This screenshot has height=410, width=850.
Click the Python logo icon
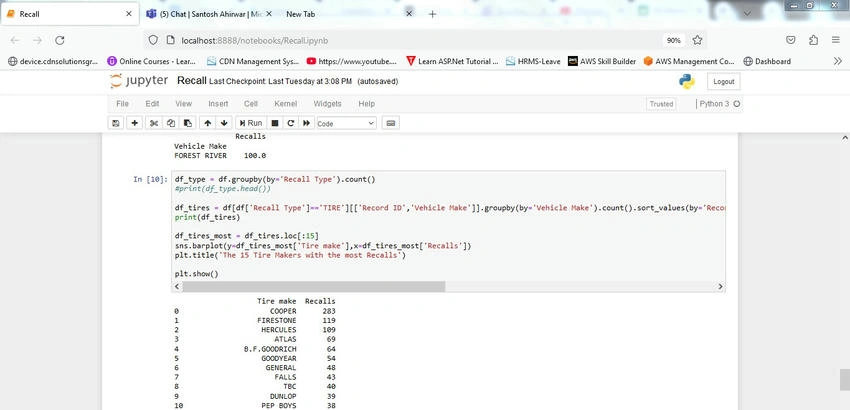[x=687, y=81]
